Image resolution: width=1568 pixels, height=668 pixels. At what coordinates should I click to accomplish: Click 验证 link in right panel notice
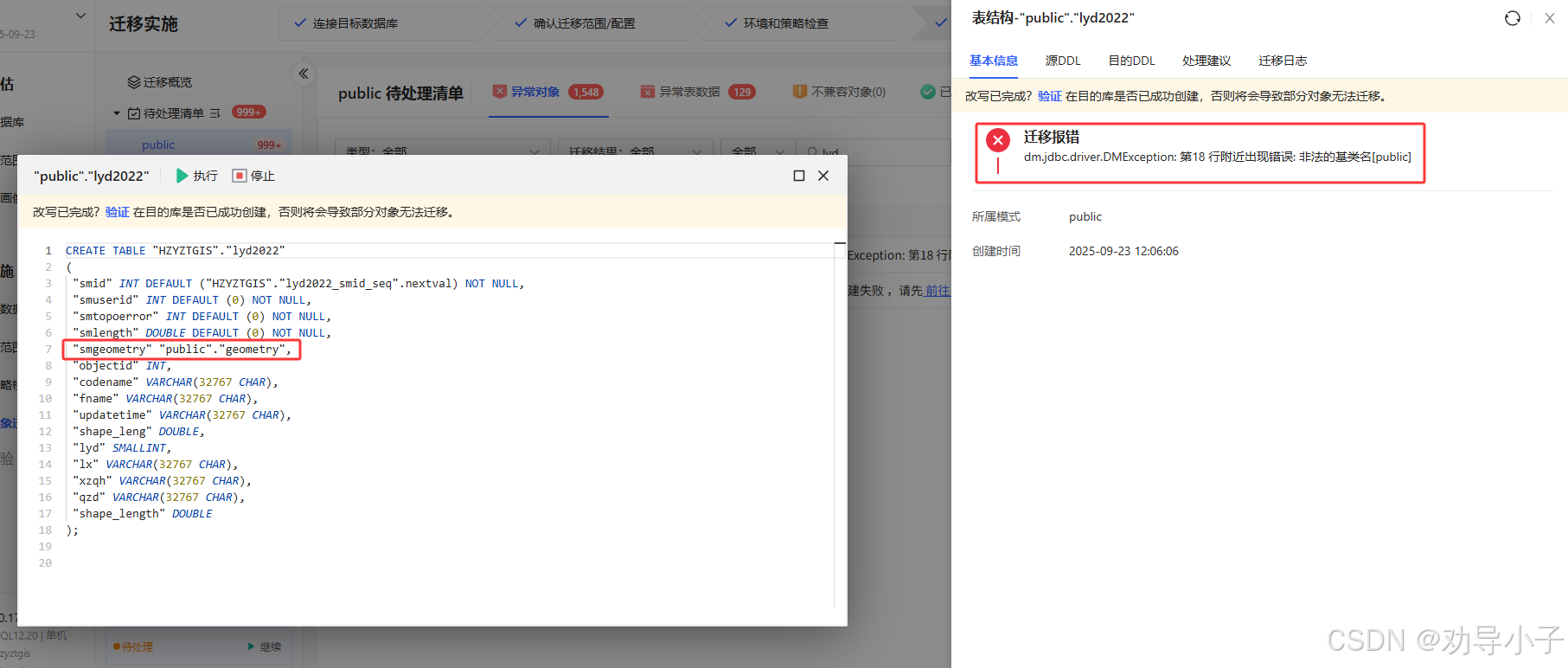click(1049, 96)
